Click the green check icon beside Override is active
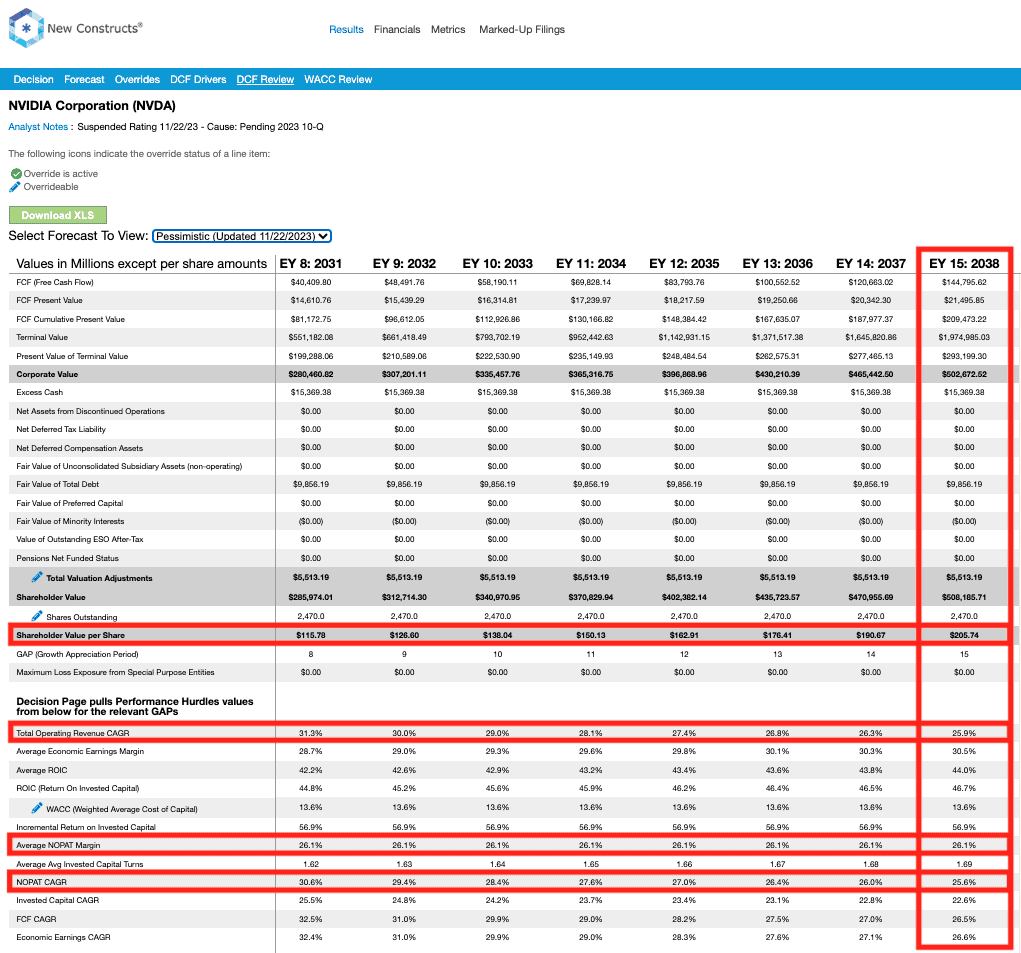Screen dimensions: 1021x953 [x=16, y=174]
